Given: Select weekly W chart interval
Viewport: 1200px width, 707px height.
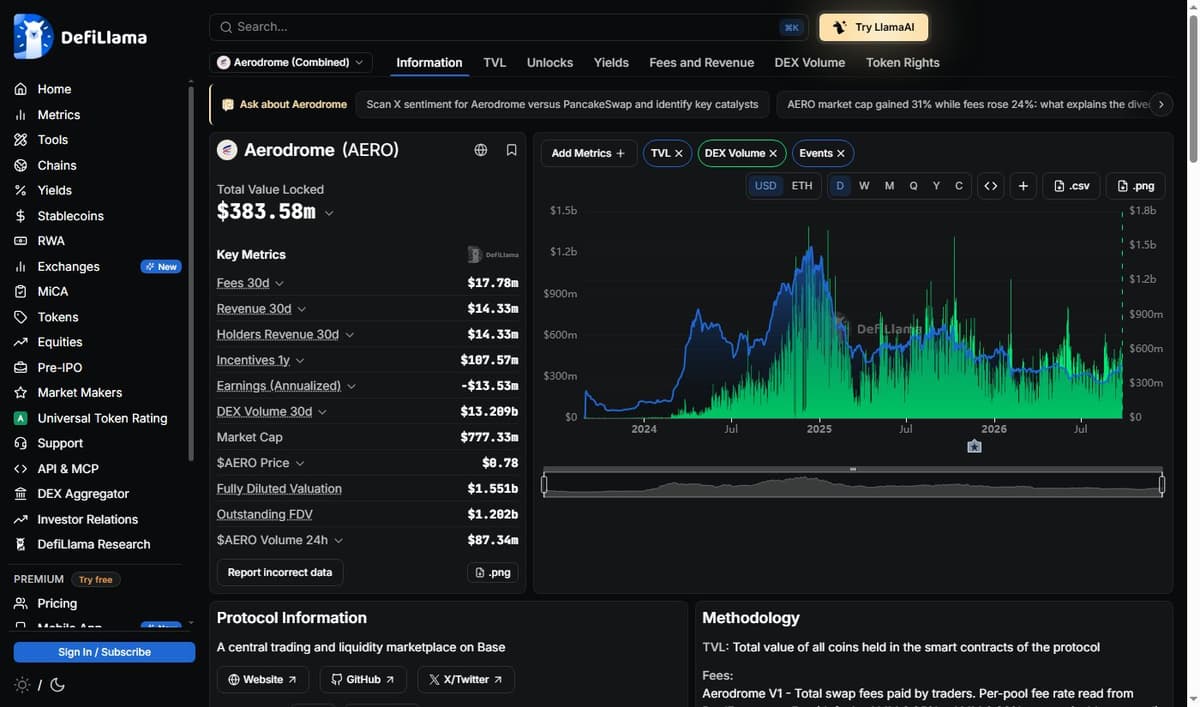Looking at the screenshot, I should [864, 186].
